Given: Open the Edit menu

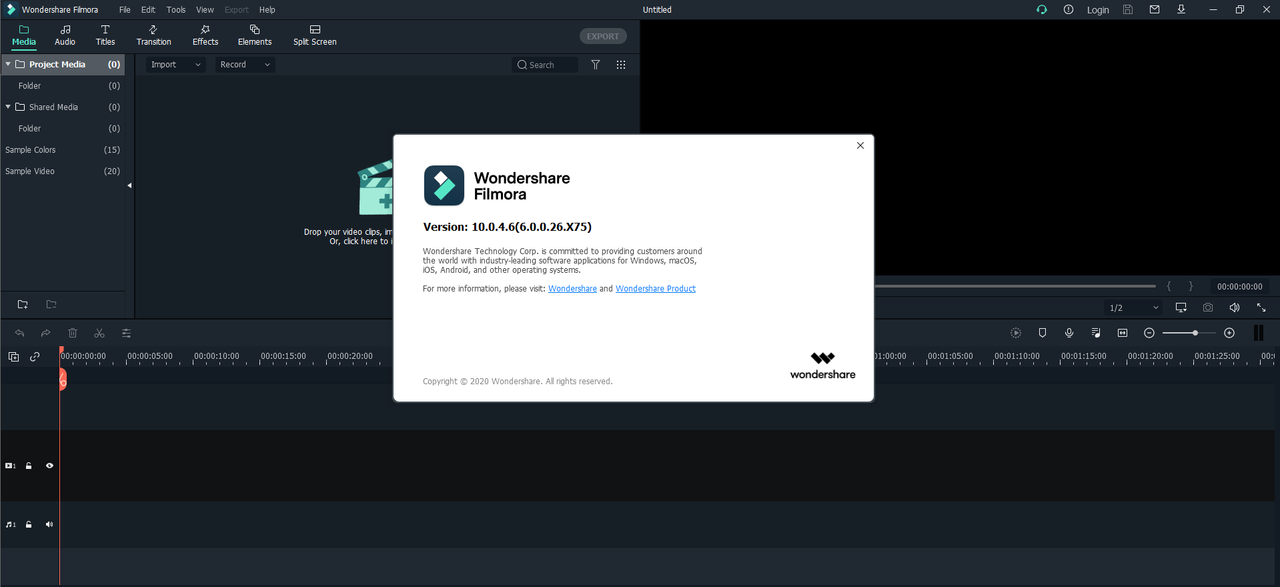Looking at the screenshot, I should (148, 10).
